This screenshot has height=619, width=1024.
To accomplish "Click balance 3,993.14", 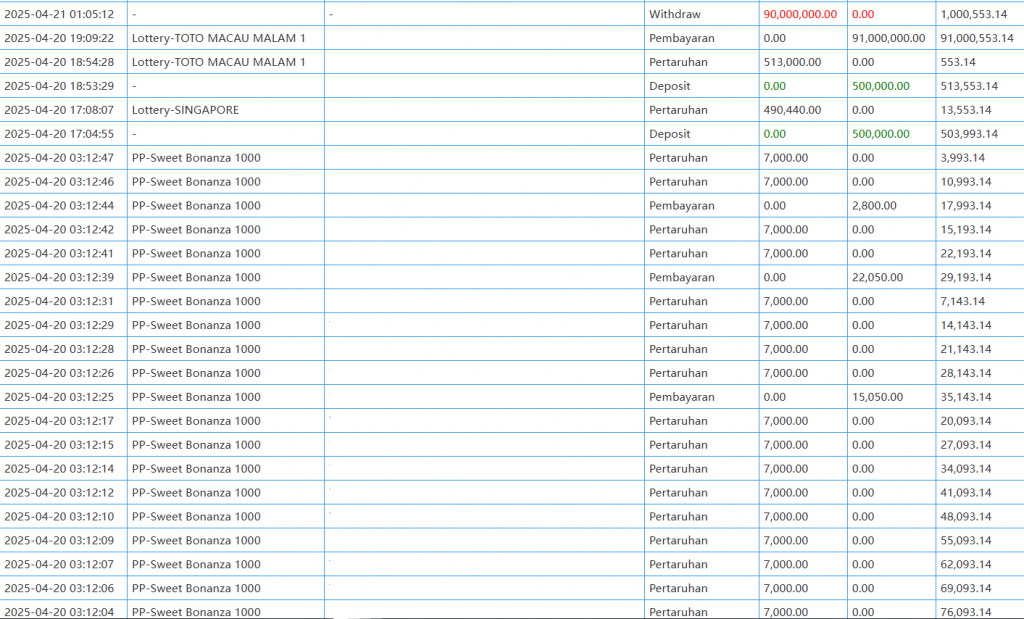I will [x=963, y=157].
